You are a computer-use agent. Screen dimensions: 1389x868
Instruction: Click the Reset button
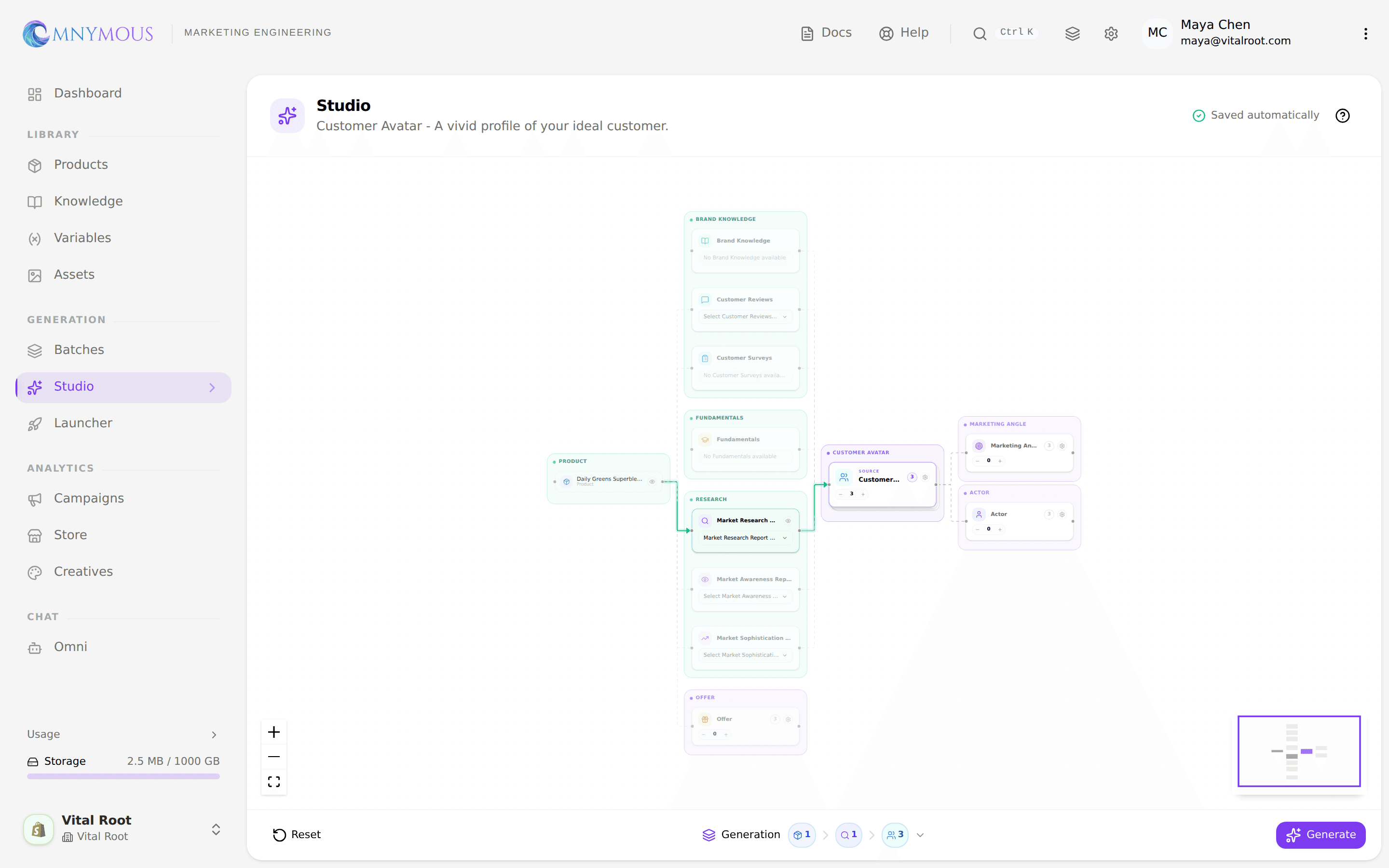click(297, 835)
